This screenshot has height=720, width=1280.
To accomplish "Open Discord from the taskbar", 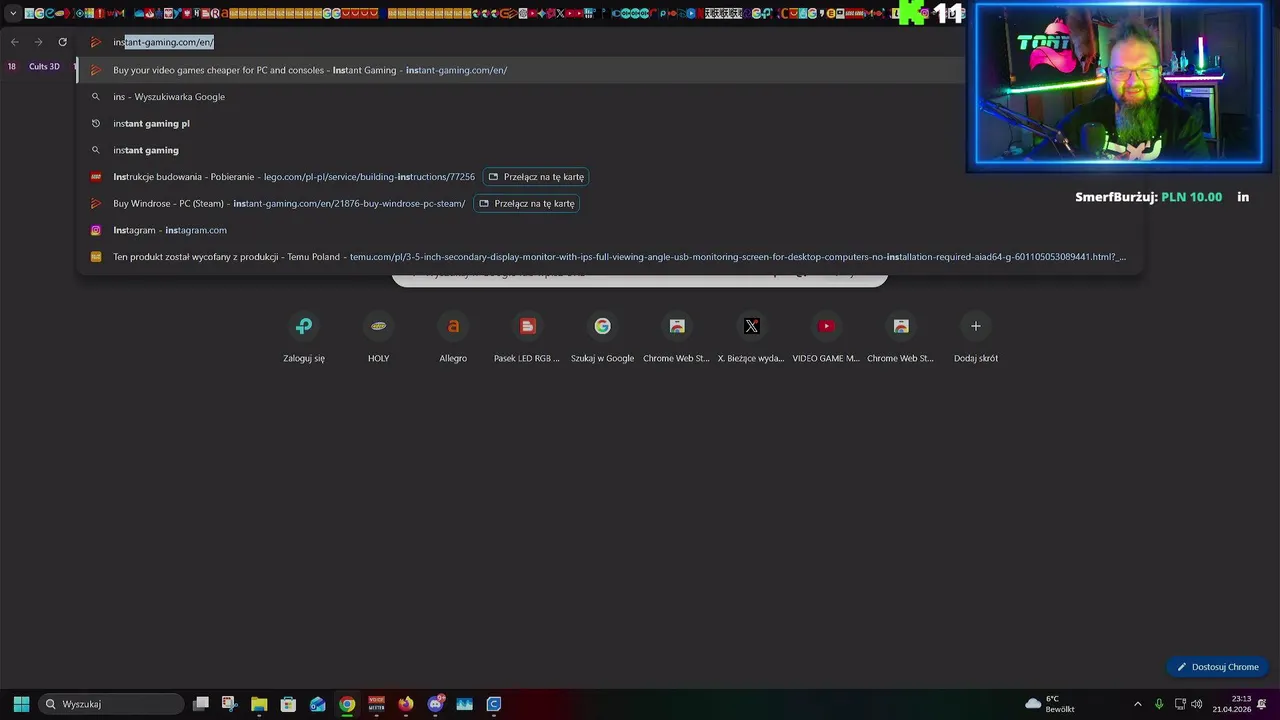I will coord(436,704).
